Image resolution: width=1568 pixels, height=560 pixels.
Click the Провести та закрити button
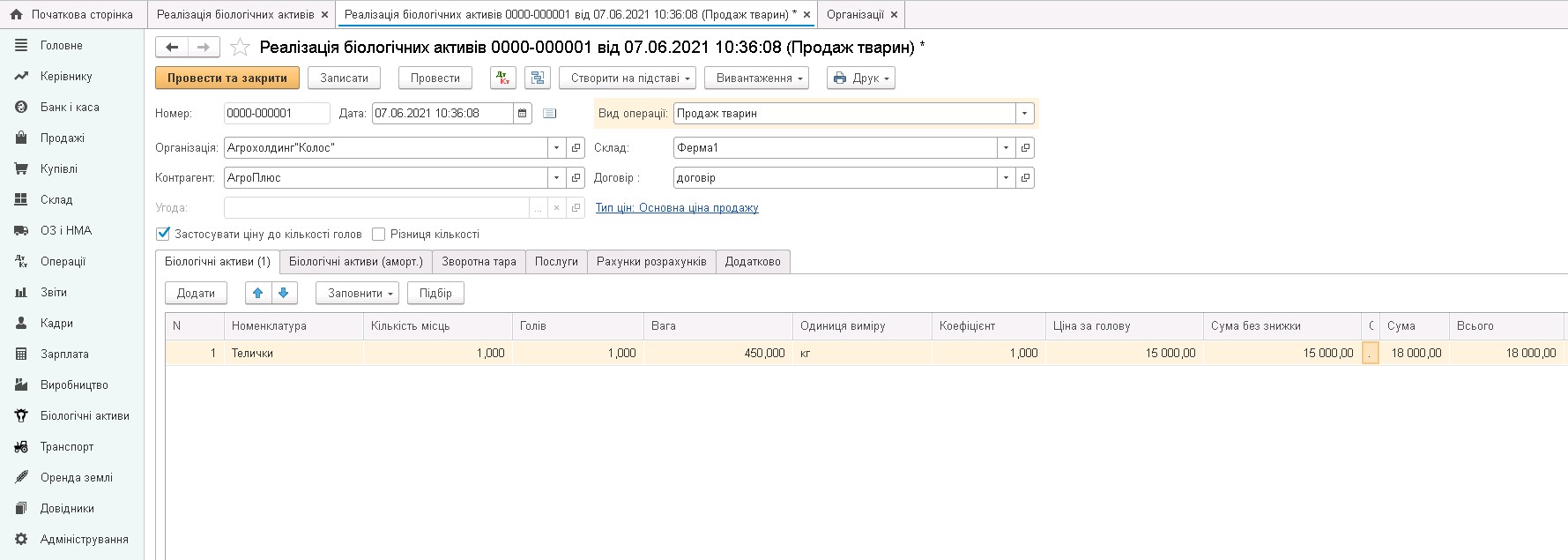pyautogui.click(x=227, y=78)
